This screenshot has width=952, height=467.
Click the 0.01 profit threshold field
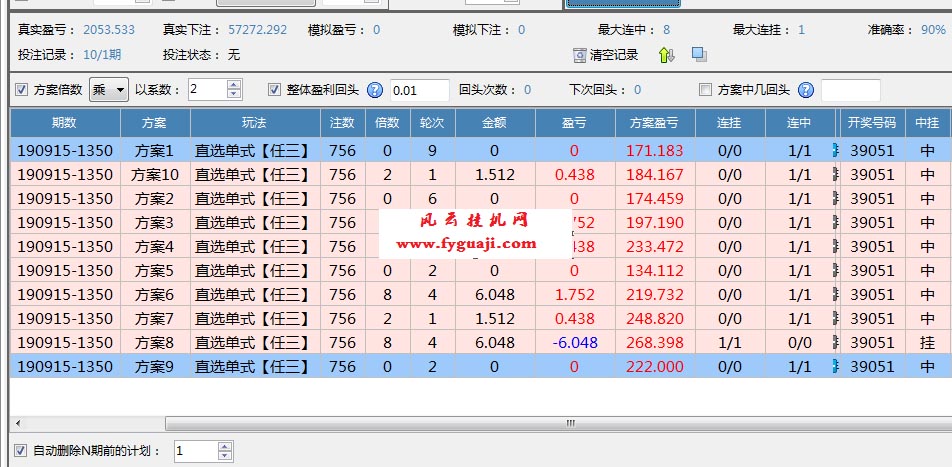[x=420, y=90]
